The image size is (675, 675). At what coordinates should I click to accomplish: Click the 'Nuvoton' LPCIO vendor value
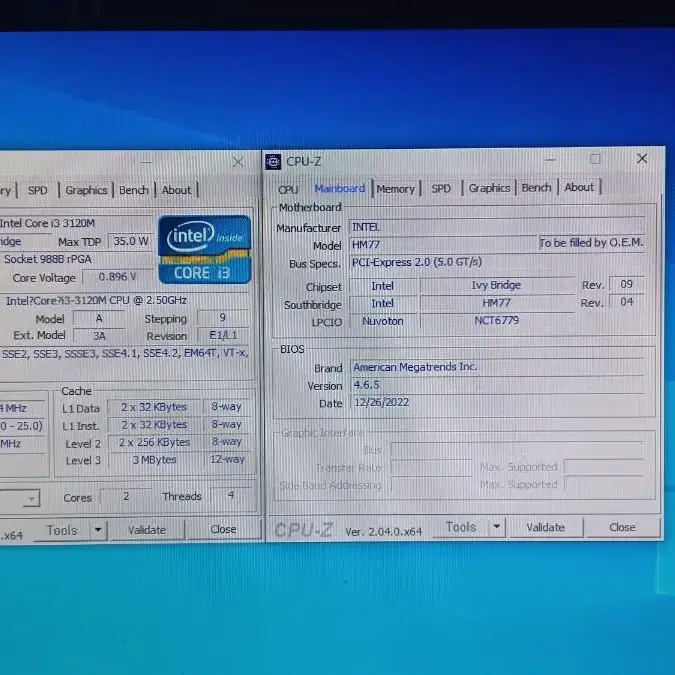point(383,321)
